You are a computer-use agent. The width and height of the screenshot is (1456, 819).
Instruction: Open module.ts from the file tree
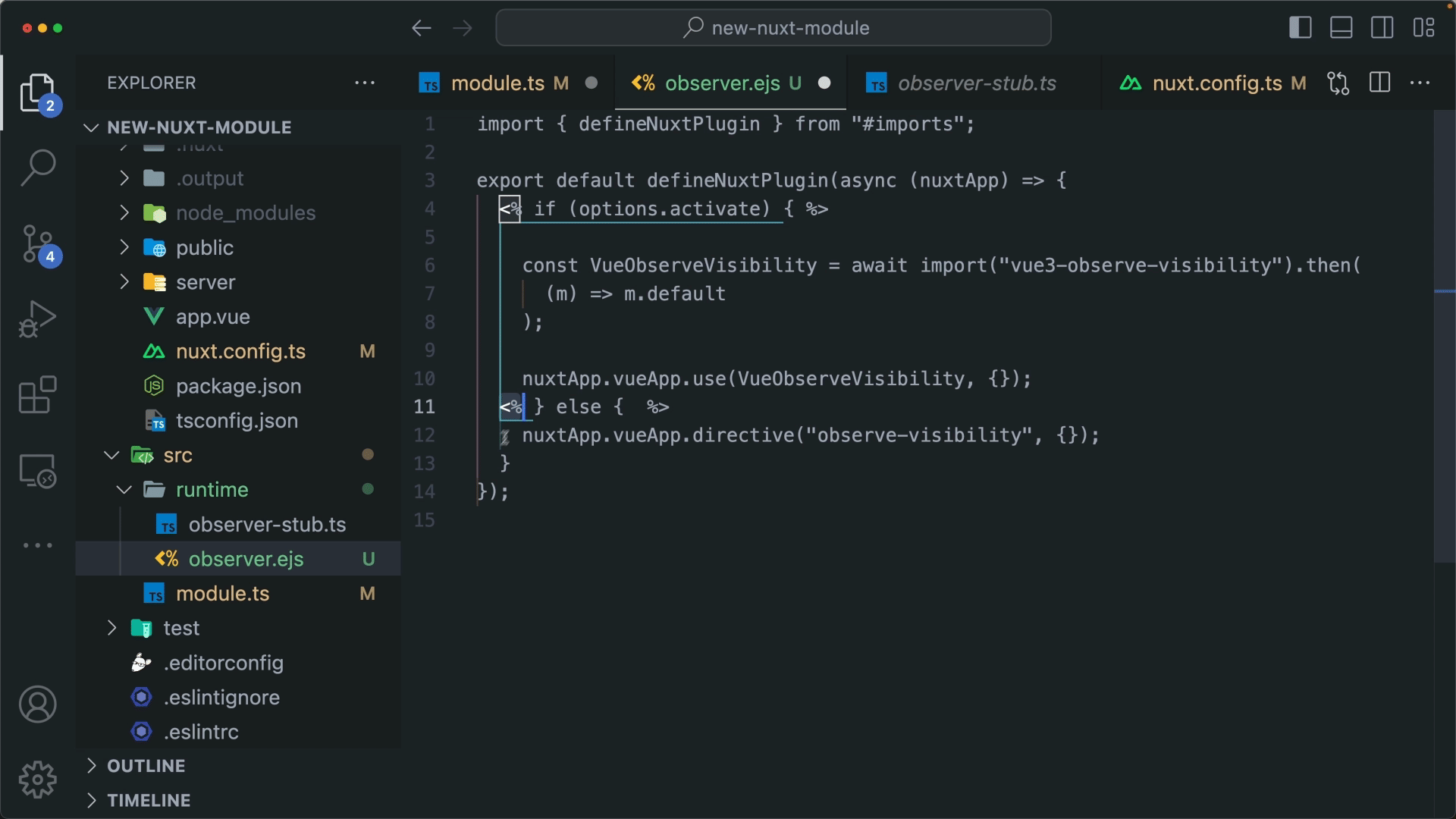(239, 594)
